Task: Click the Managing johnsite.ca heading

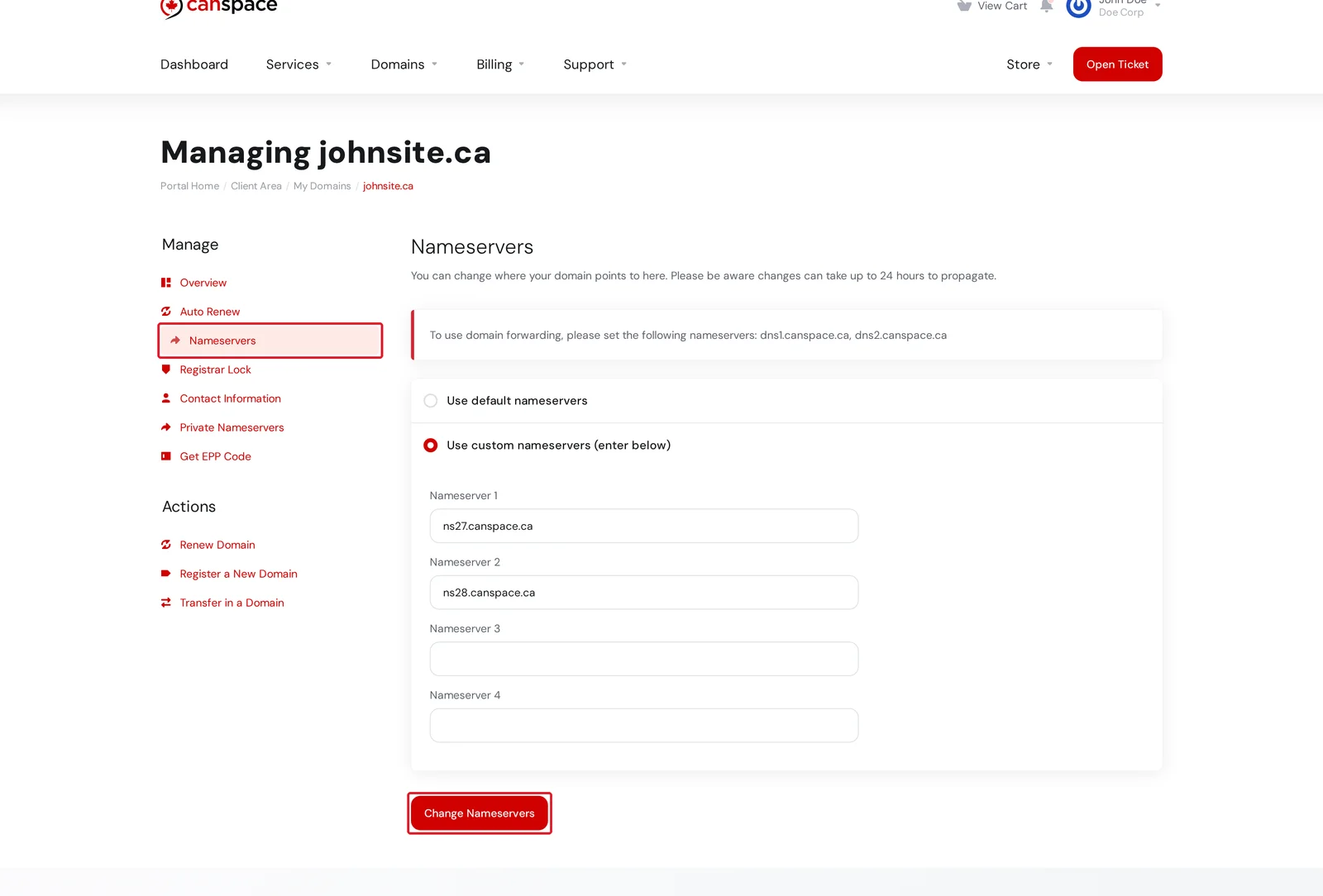Action: (x=326, y=153)
